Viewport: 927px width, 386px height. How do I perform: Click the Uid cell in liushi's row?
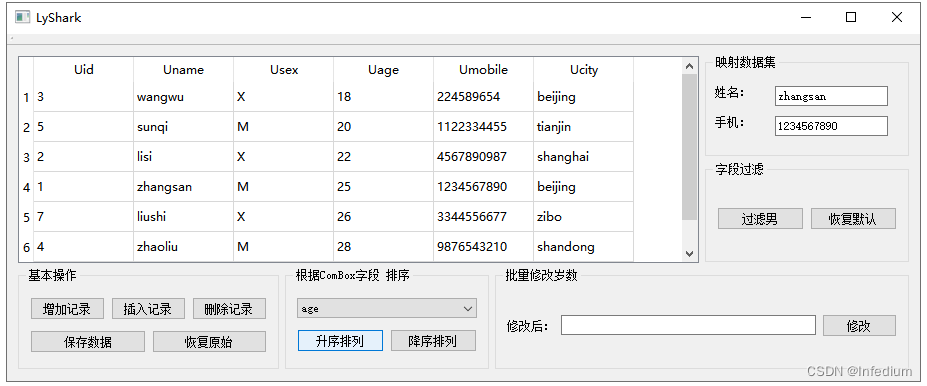point(83,217)
